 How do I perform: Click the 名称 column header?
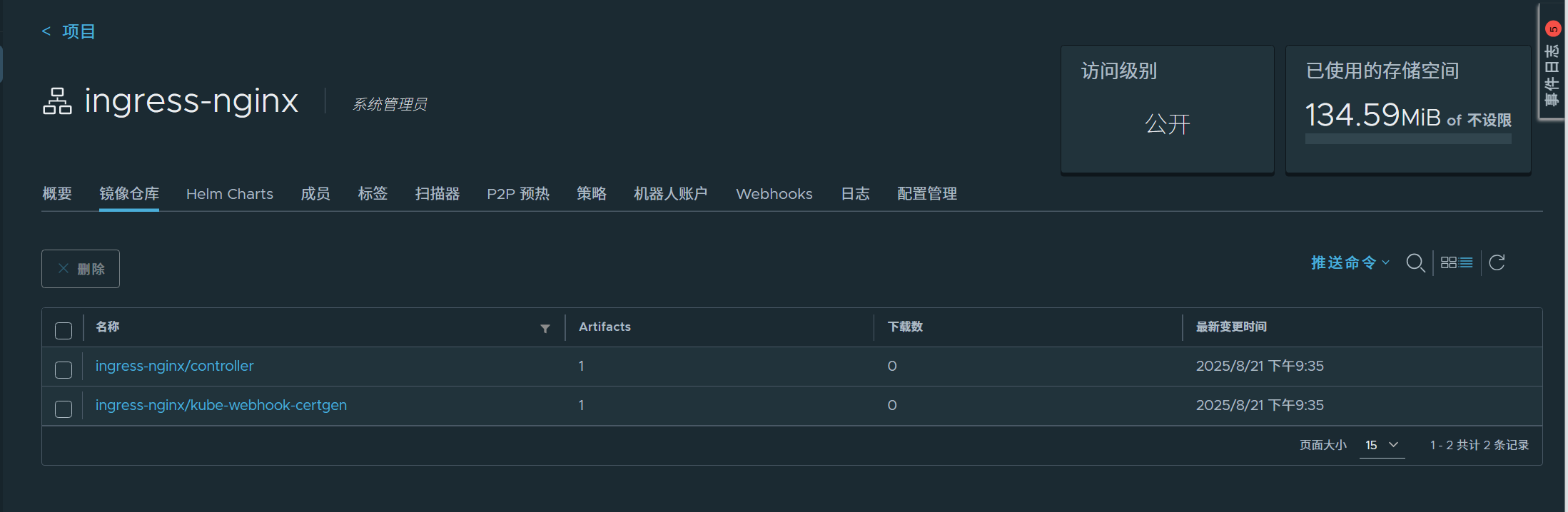click(x=108, y=327)
